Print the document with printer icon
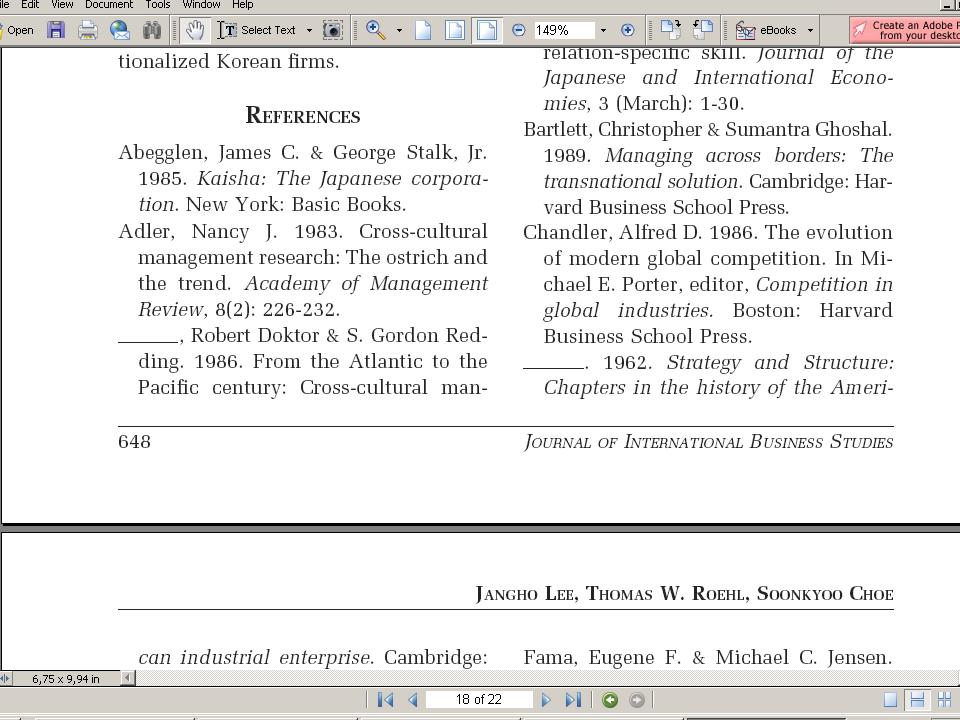This screenshot has height=720, width=960. [x=88, y=30]
